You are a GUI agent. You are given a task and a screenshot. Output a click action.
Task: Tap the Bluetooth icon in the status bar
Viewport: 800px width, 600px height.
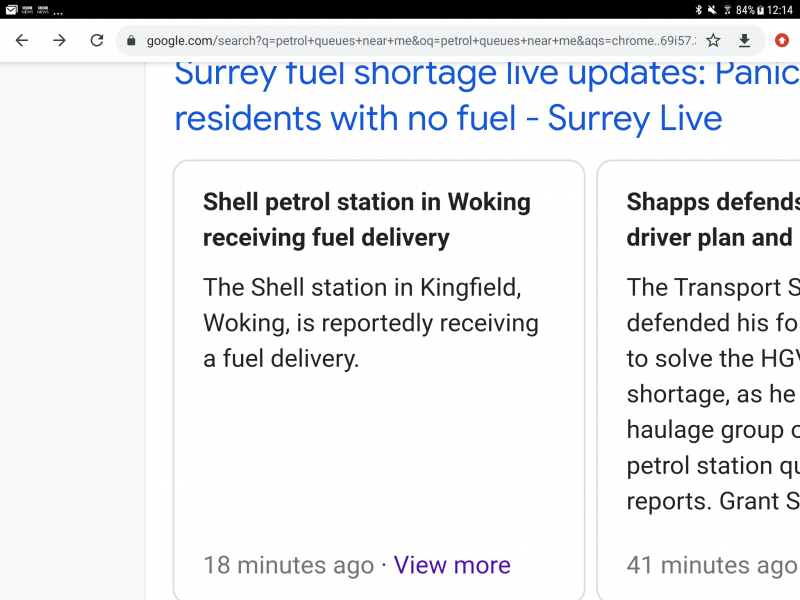coord(701,8)
